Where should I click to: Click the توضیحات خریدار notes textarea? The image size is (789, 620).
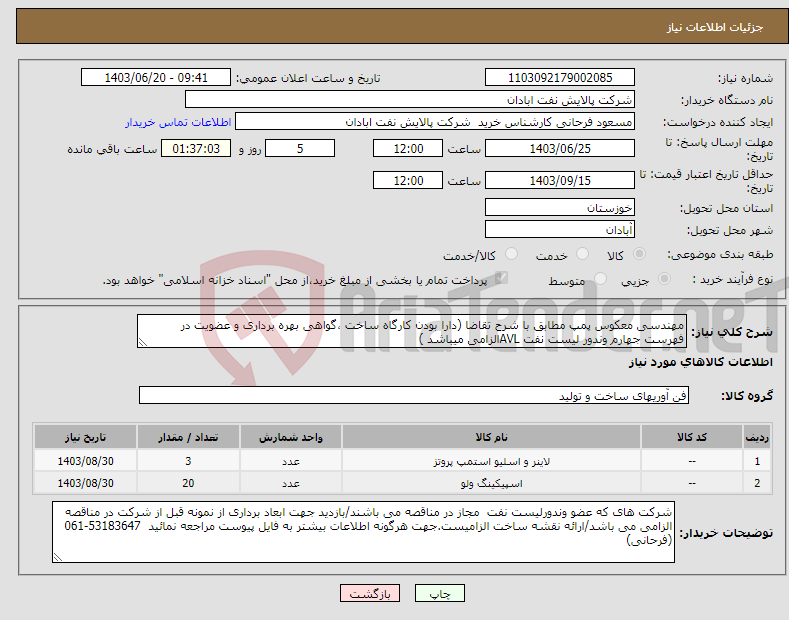pos(363,532)
